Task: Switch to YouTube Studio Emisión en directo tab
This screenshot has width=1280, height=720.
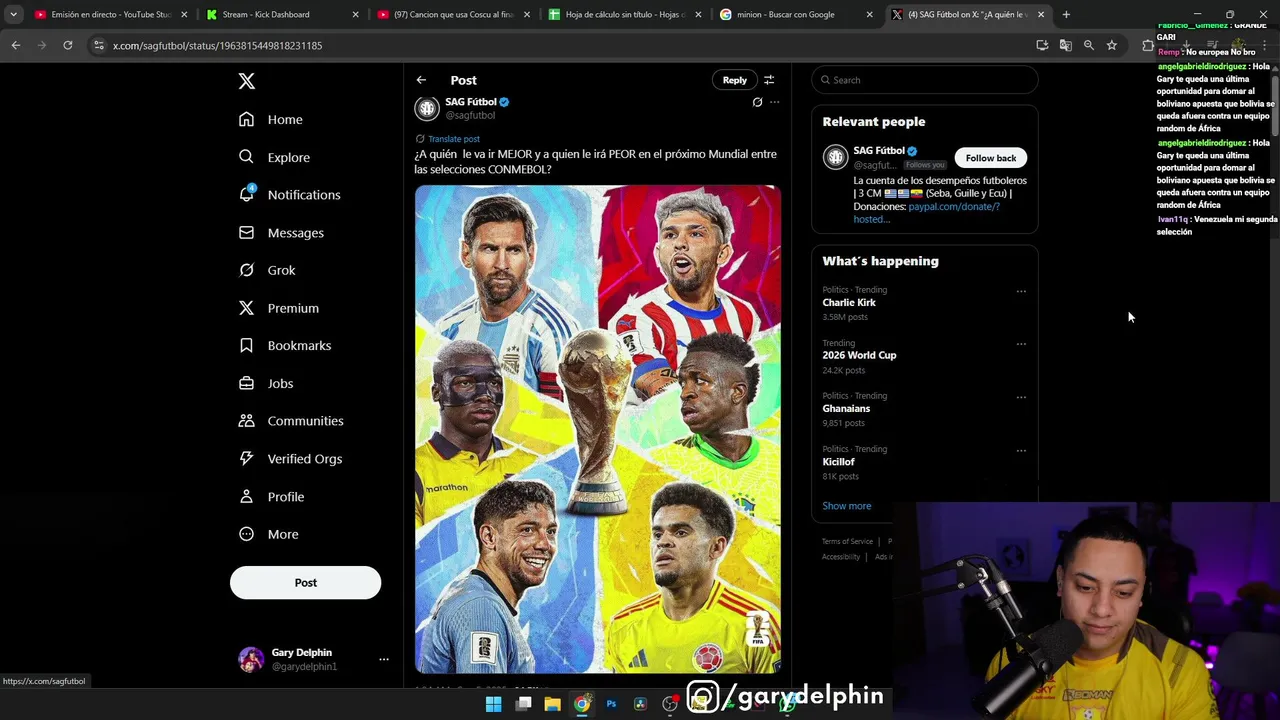Action: click(111, 15)
